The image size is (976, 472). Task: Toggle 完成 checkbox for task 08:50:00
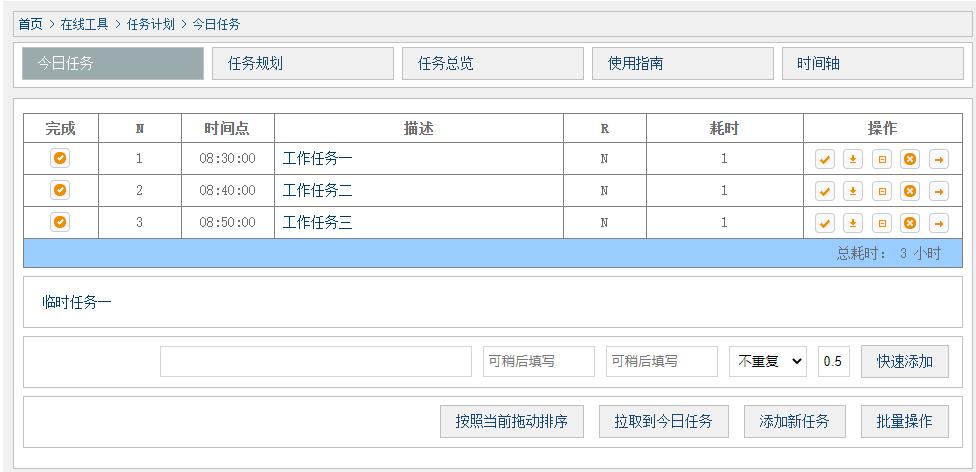60,222
